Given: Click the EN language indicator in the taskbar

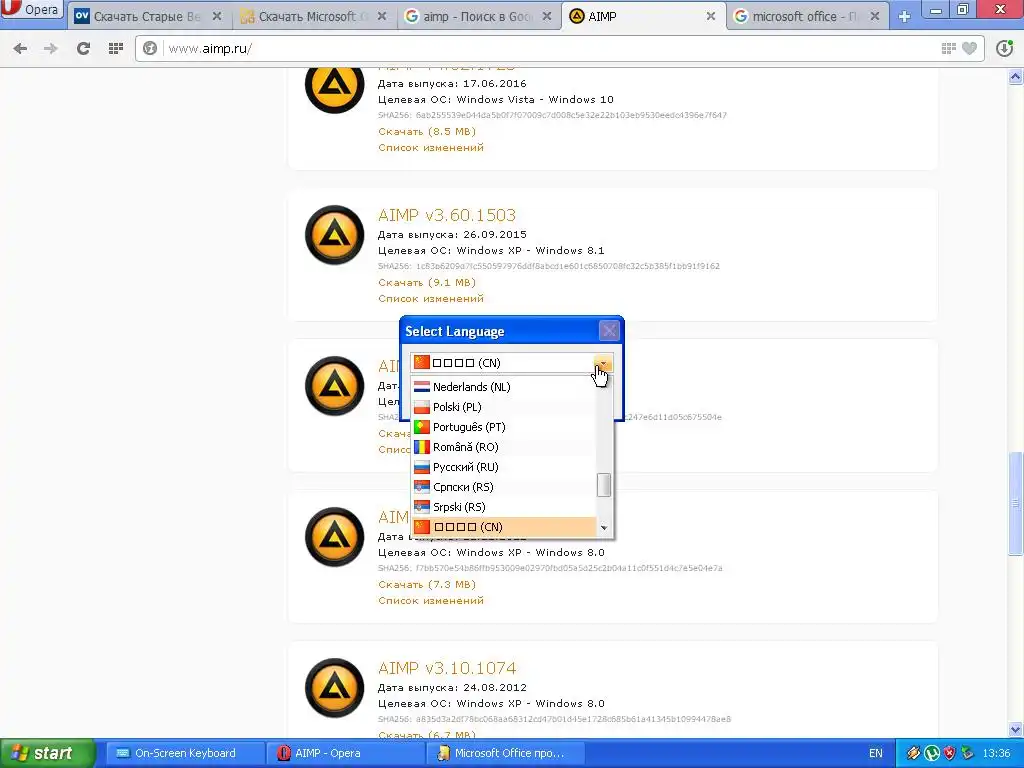Looking at the screenshot, I should click(876, 753).
